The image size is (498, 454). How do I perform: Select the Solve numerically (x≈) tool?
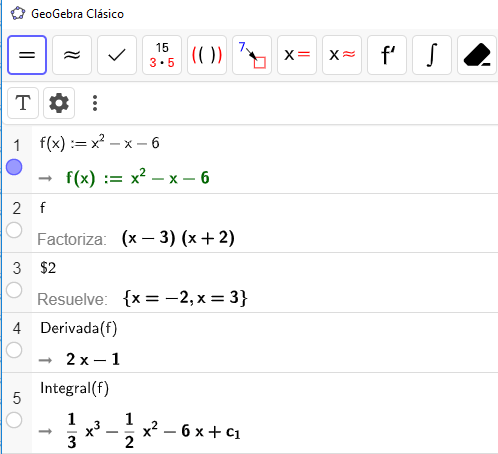pos(342,55)
